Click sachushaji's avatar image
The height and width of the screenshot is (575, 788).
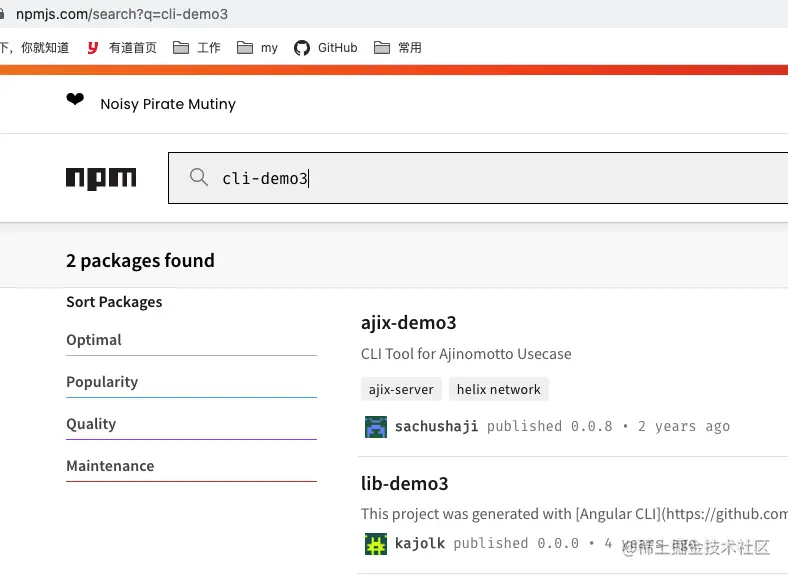[x=376, y=427]
